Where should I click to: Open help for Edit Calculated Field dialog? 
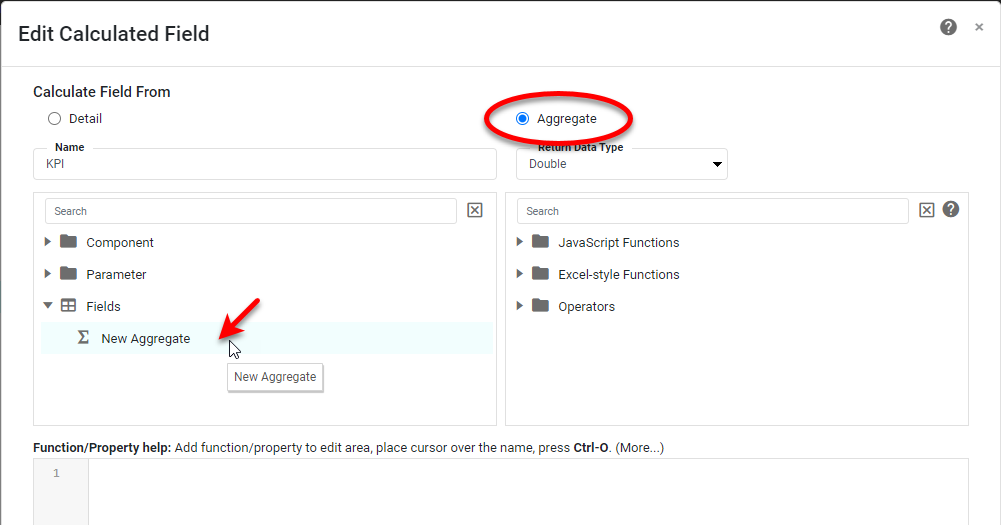coord(948,27)
